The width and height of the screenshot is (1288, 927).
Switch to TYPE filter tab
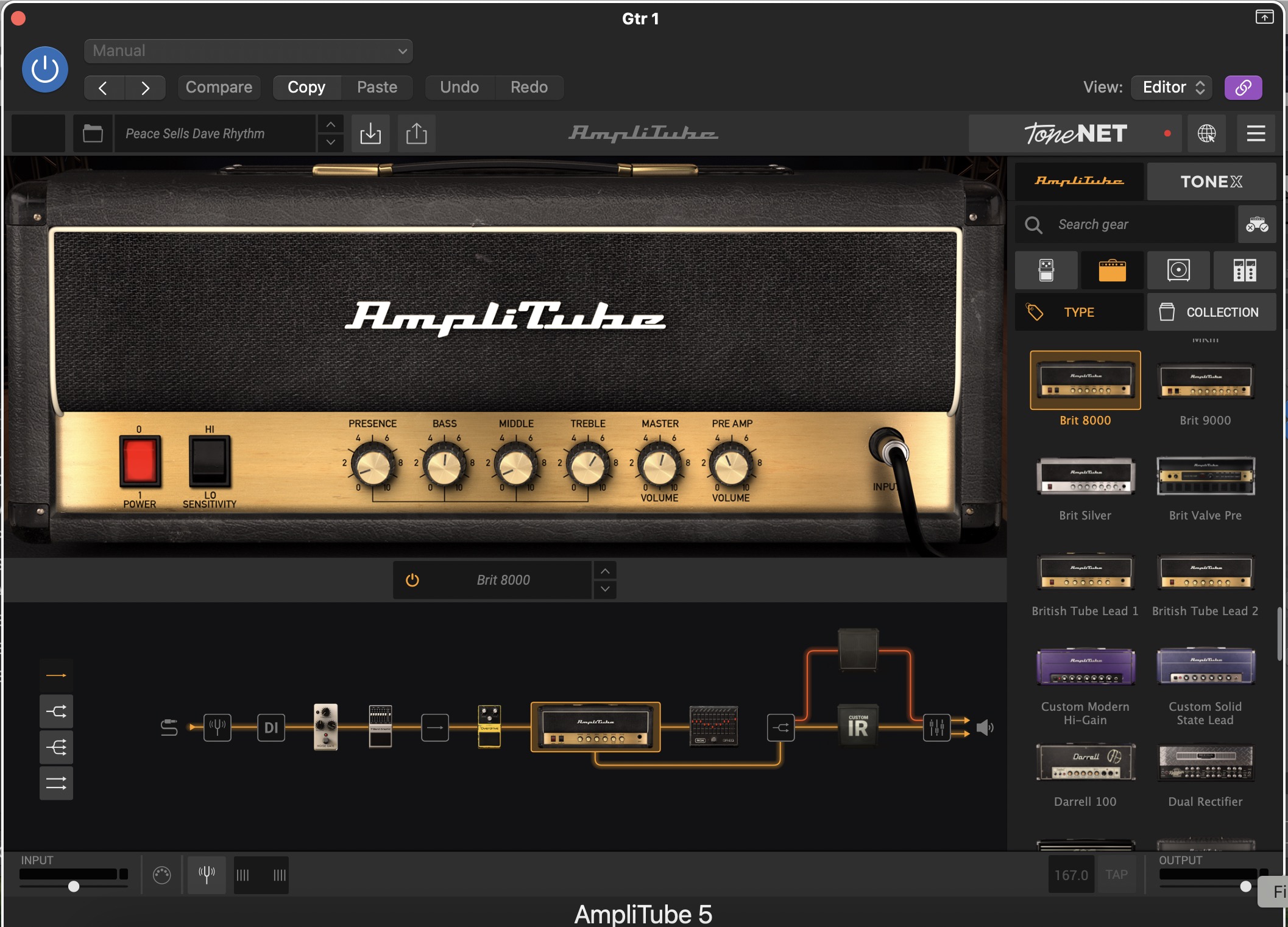(x=1079, y=312)
